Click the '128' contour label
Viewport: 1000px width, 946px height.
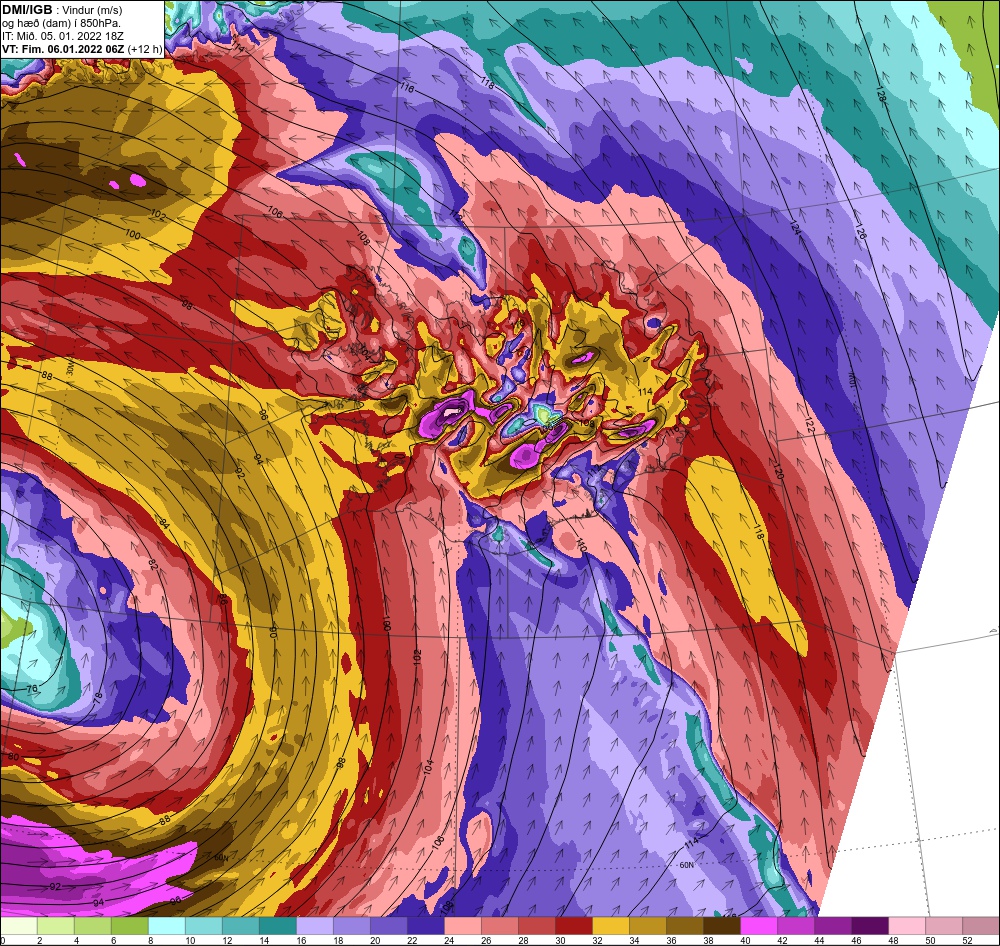pyautogui.click(x=881, y=96)
